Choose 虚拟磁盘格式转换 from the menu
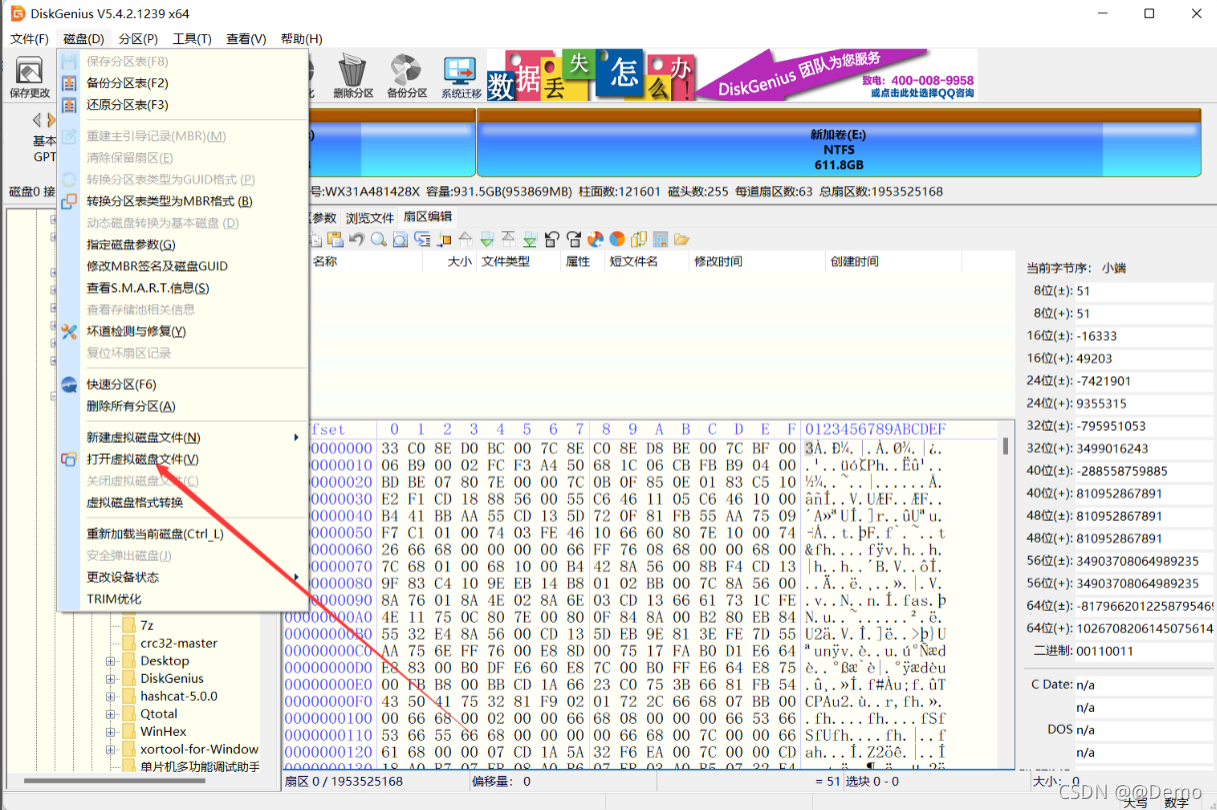 click(135, 503)
